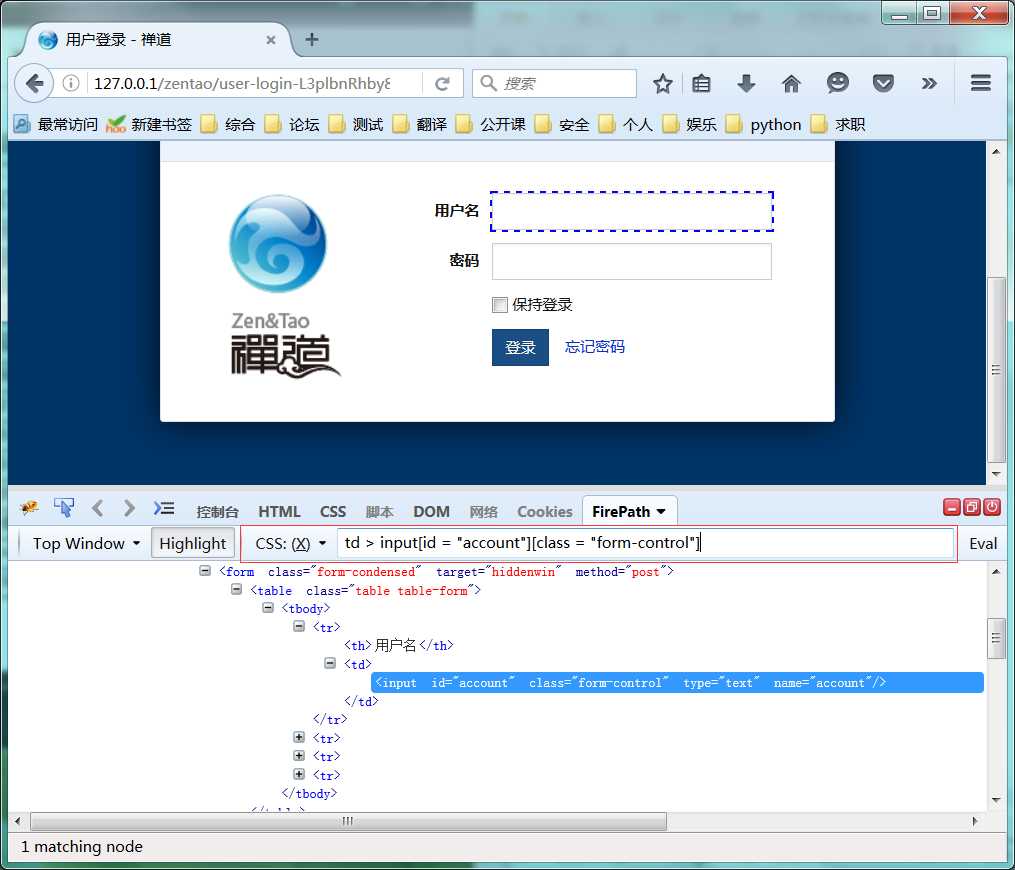Expand the second collapsed tr node
Viewport: 1015px width, 870px height.
pos(299,737)
